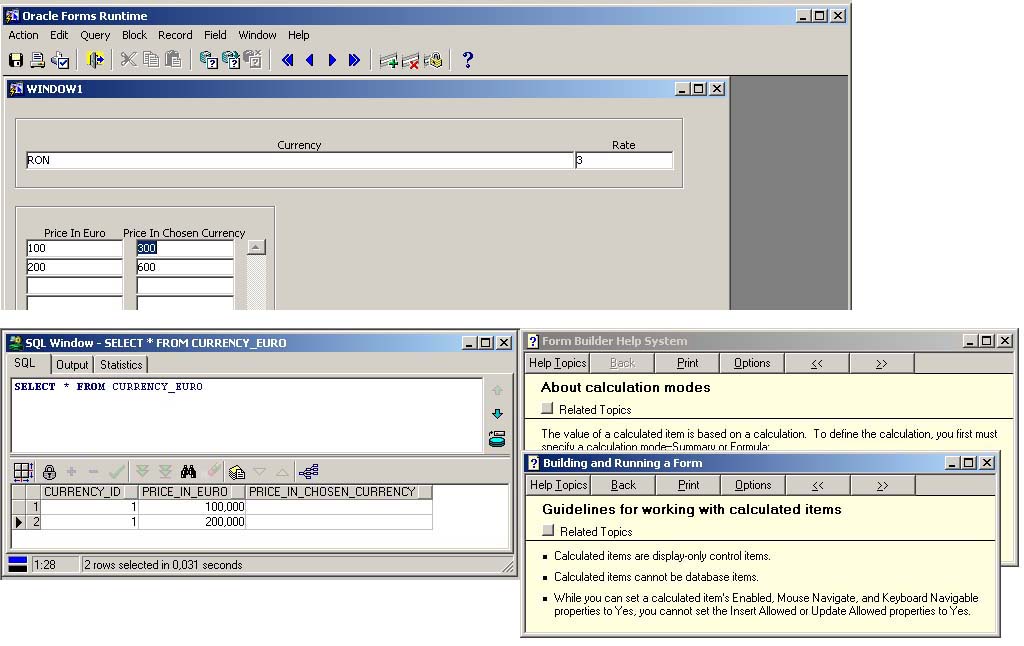Click the Enter Query icon
The height and width of the screenshot is (646, 1024).
pos(208,60)
